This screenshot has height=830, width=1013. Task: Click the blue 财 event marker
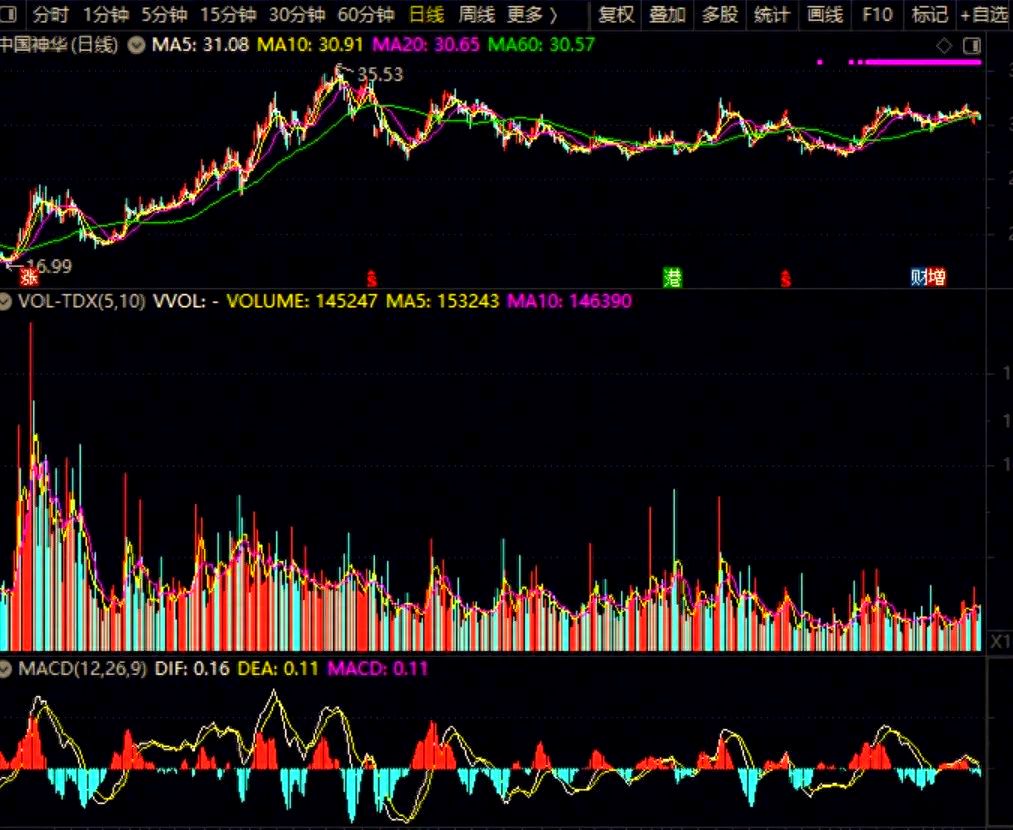(x=919, y=278)
